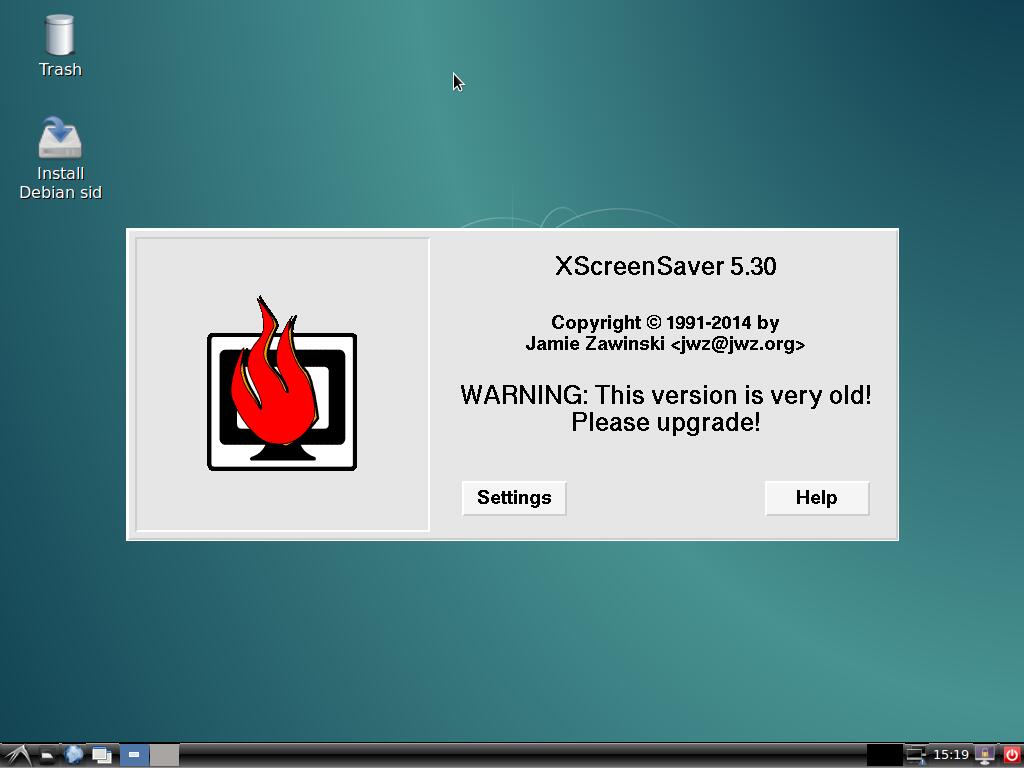The width and height of the screenshot is (1024, 768).
Task: Launch the file manager from the taskbar
Action: point(46,756)
